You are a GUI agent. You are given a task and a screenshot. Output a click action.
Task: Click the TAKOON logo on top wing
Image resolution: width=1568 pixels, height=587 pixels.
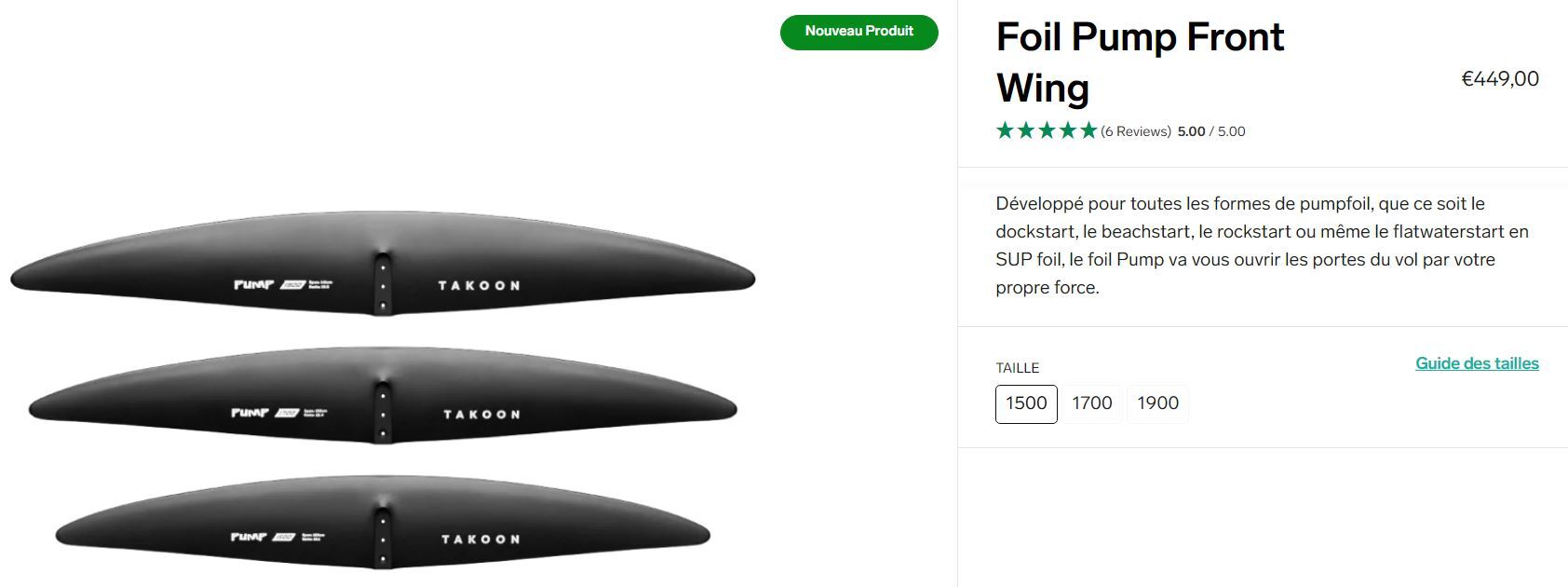(479, 285)
